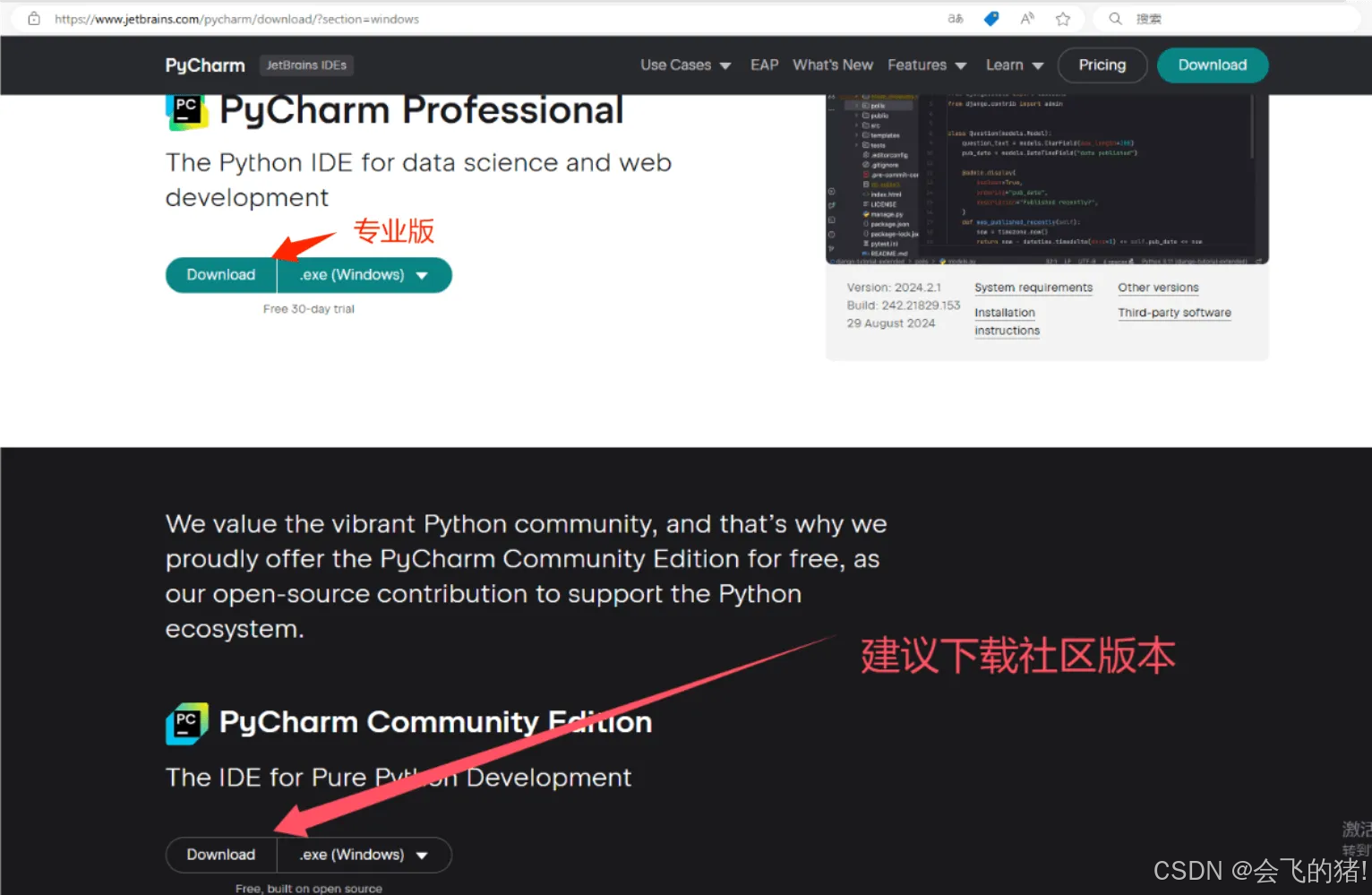The image size is (1372, 895).
Task: Open Community .exe (Windows) installer dropdown
Action: [x=364, y=855]
